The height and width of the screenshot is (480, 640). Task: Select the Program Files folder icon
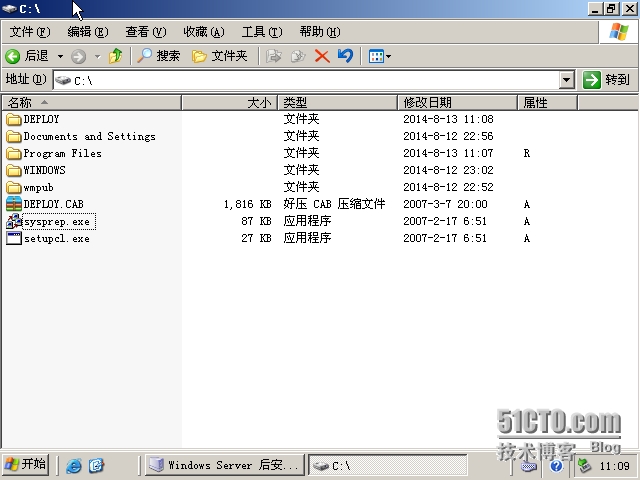coord(14,153)
